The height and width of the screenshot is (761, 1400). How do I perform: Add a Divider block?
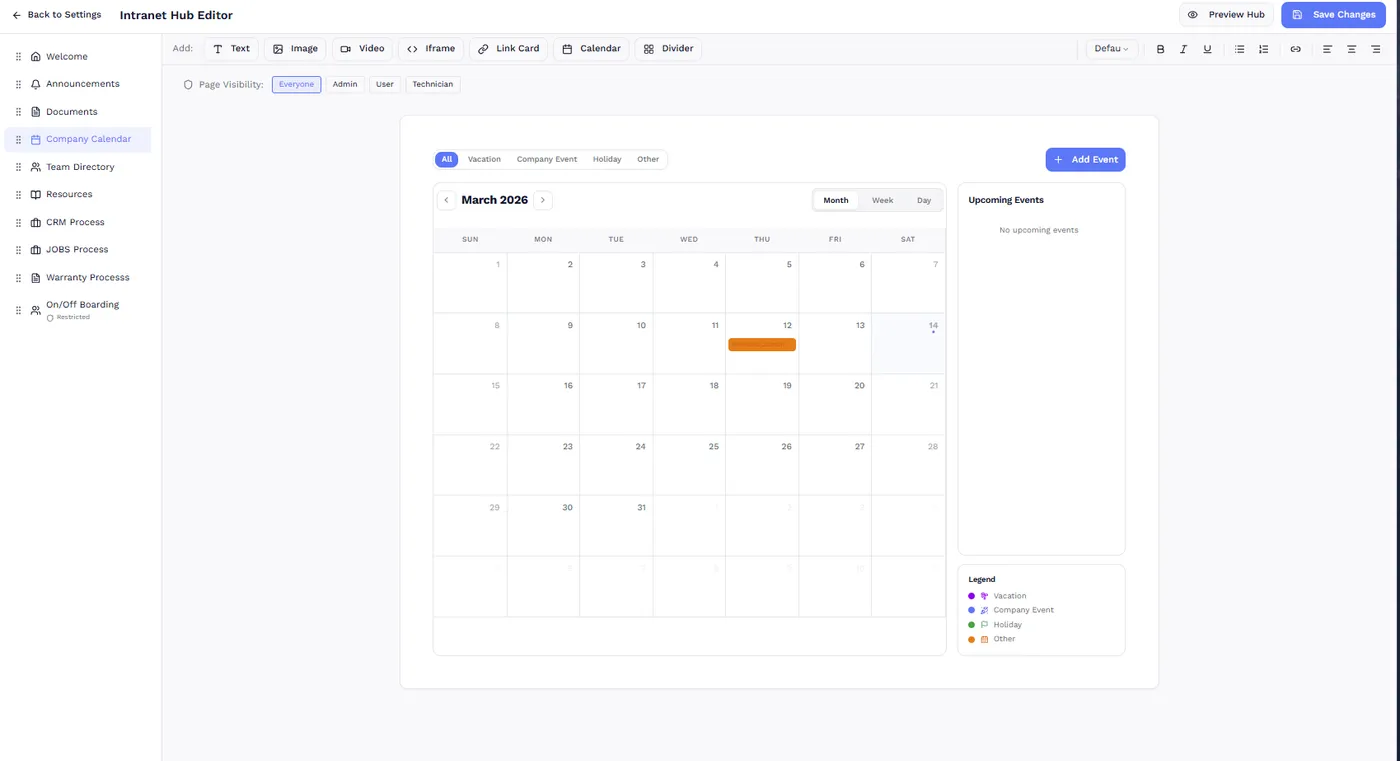[668, 49]
